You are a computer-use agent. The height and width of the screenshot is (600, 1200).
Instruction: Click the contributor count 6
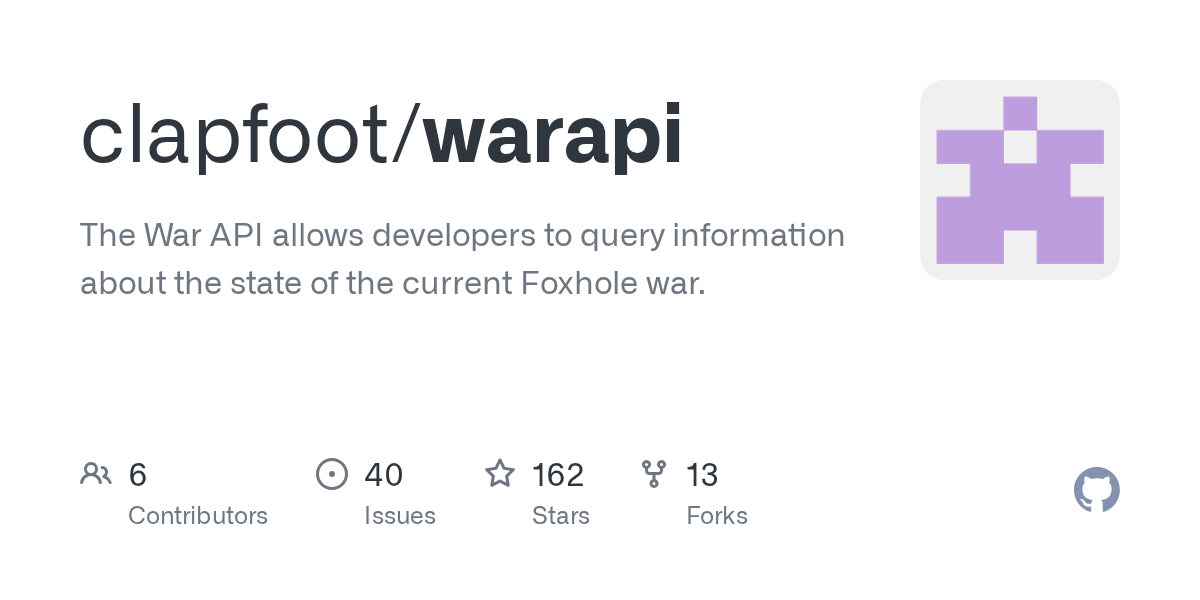(138, 475)
